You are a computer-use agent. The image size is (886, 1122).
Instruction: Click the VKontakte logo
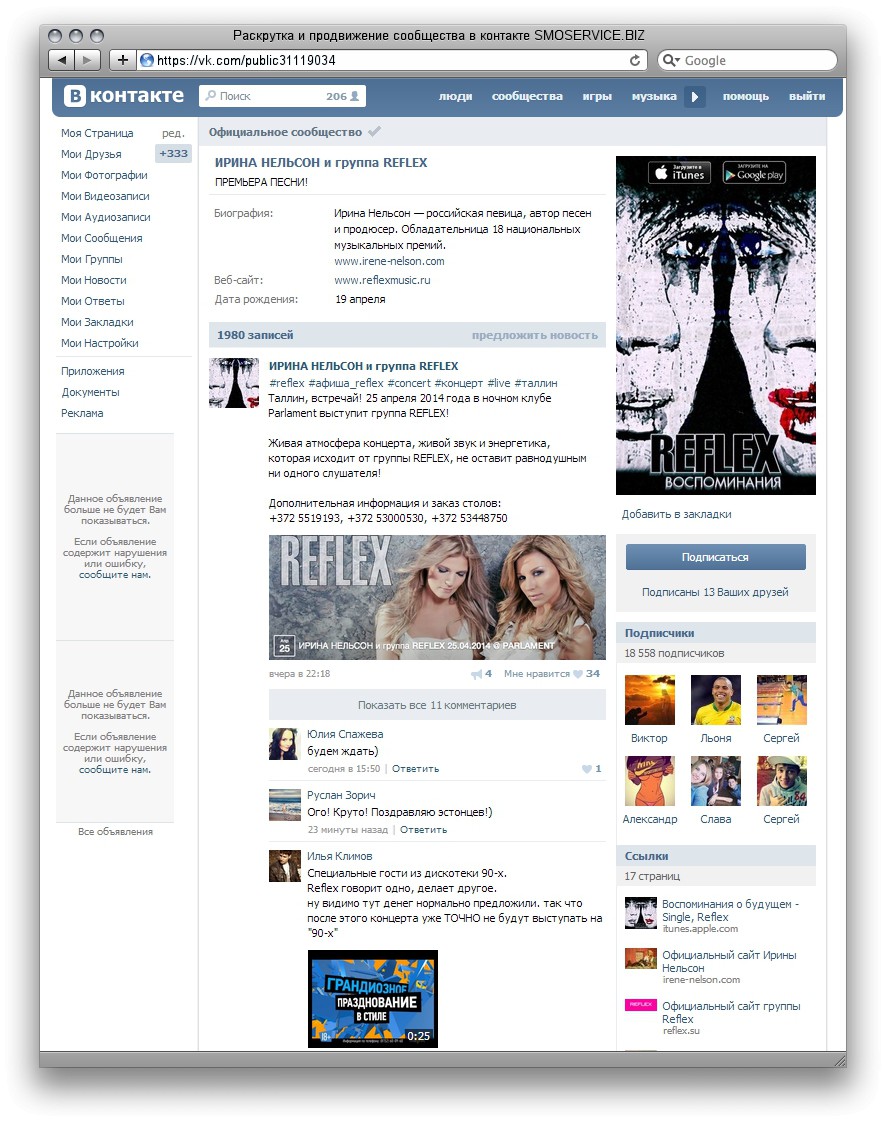point(124,96)
